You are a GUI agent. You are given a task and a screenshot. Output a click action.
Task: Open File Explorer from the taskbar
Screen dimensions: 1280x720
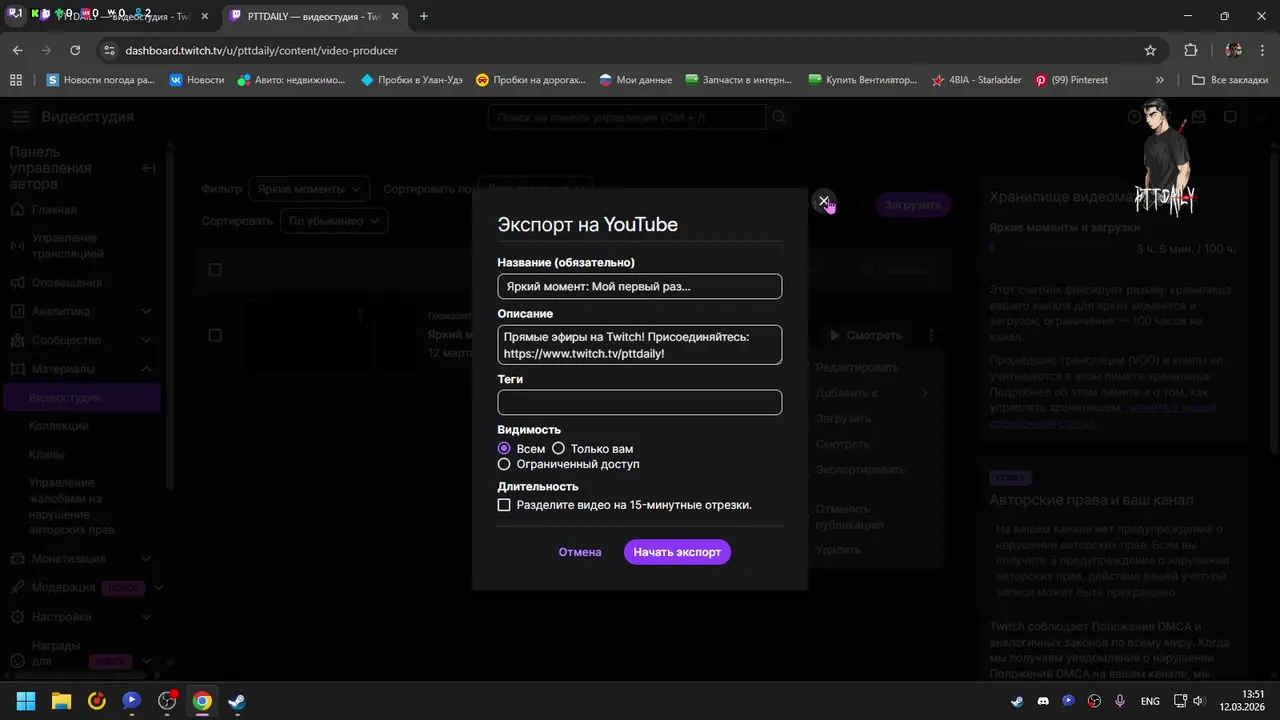(x=61, y=701)
